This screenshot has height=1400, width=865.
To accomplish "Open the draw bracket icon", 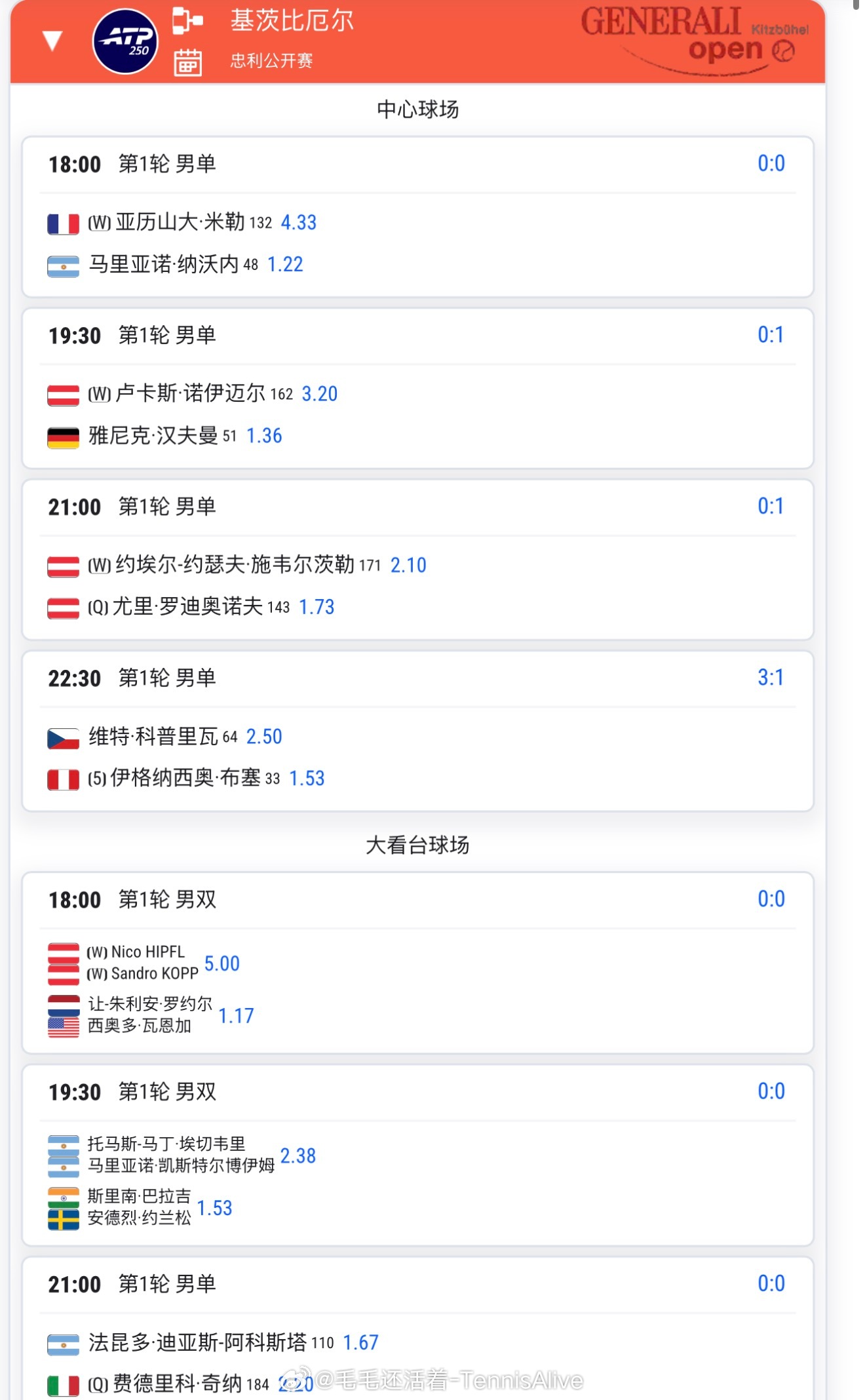I will click(x=187, y=20).
